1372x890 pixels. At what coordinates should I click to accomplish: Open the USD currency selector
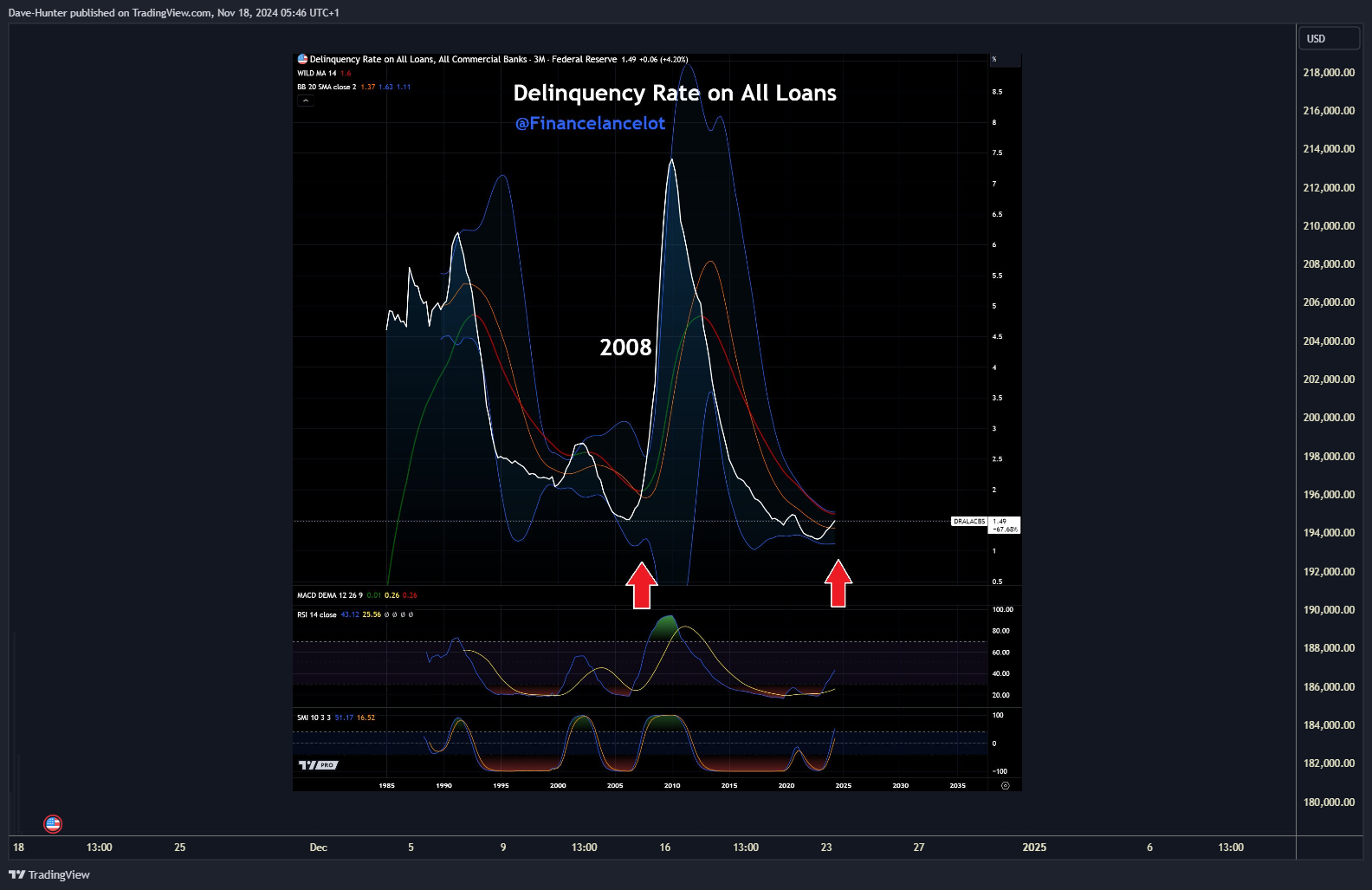(1329, 39)
